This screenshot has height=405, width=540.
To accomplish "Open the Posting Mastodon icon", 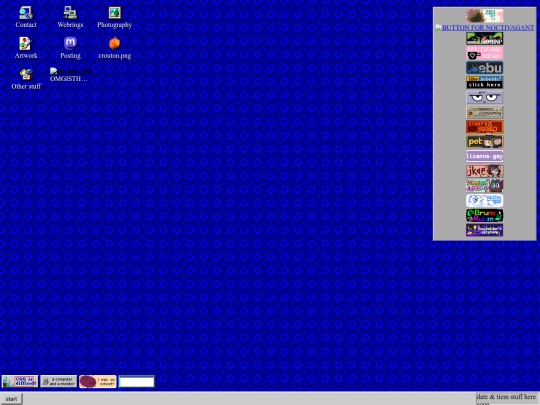I will (70, 48).
